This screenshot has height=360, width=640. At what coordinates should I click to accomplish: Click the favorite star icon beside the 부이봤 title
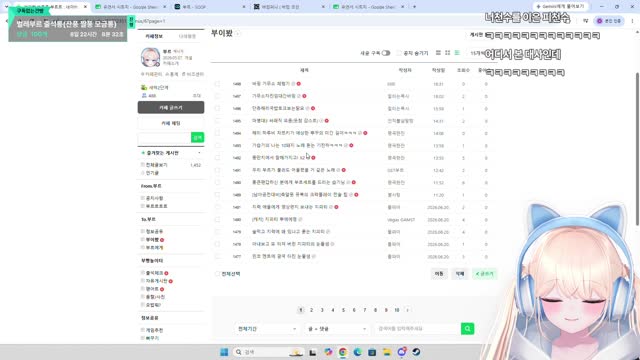pyautogui.click(x=238, y=33)
